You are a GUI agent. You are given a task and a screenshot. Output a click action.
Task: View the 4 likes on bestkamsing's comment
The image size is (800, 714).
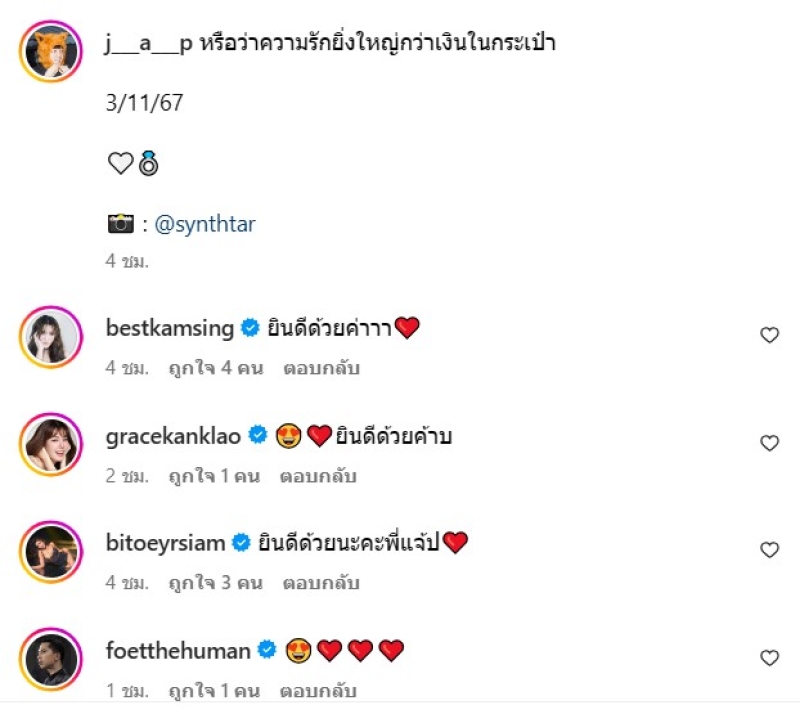coord(216,368)
